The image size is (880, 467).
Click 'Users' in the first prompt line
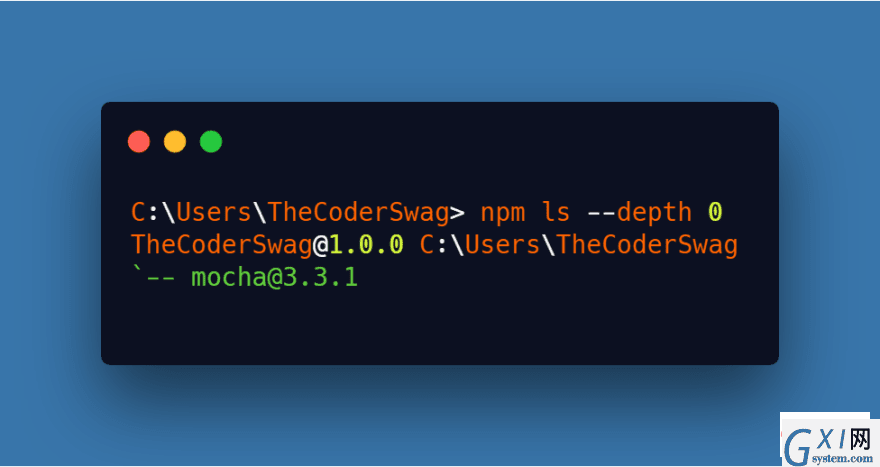point(213,212)
